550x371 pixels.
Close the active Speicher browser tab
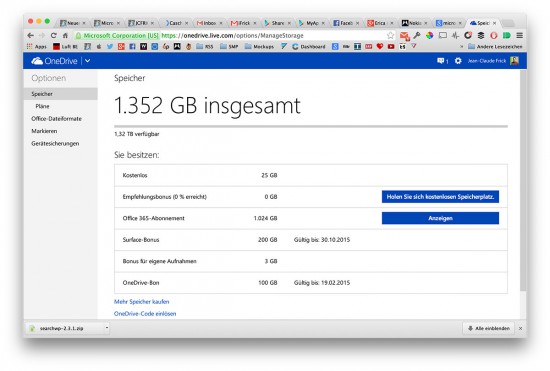(x=495, y=23)
